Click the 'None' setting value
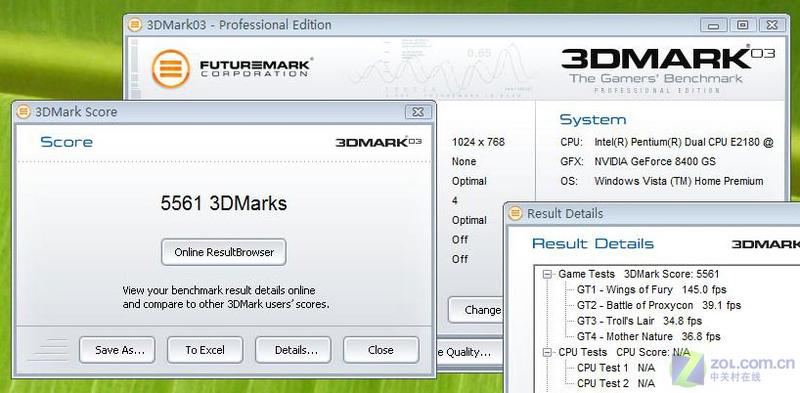Screen dimensions: 800x393 coord(464,162)
